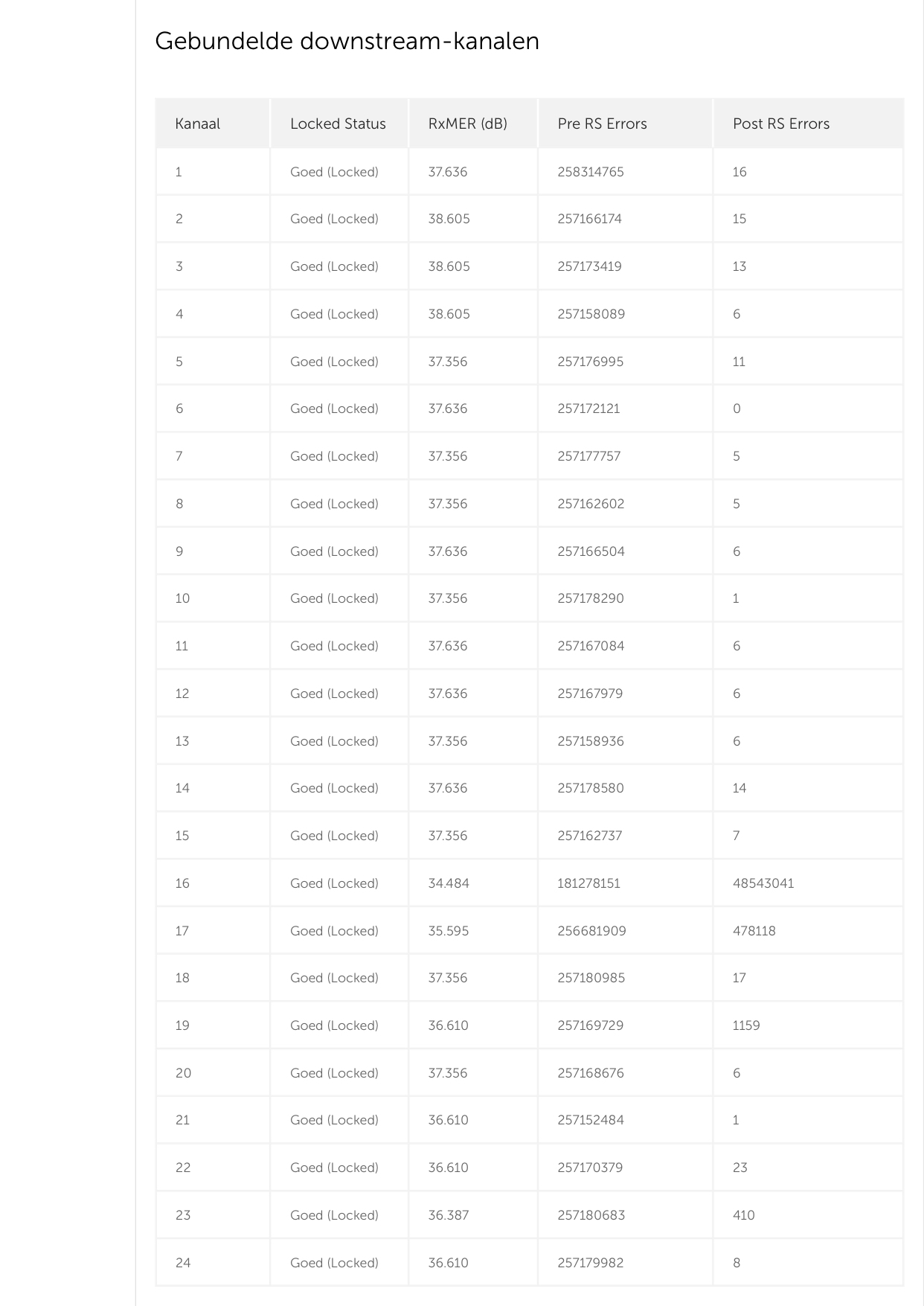Click the RxMER value 34.484
924x1306 pixels.
click(448, 883)
